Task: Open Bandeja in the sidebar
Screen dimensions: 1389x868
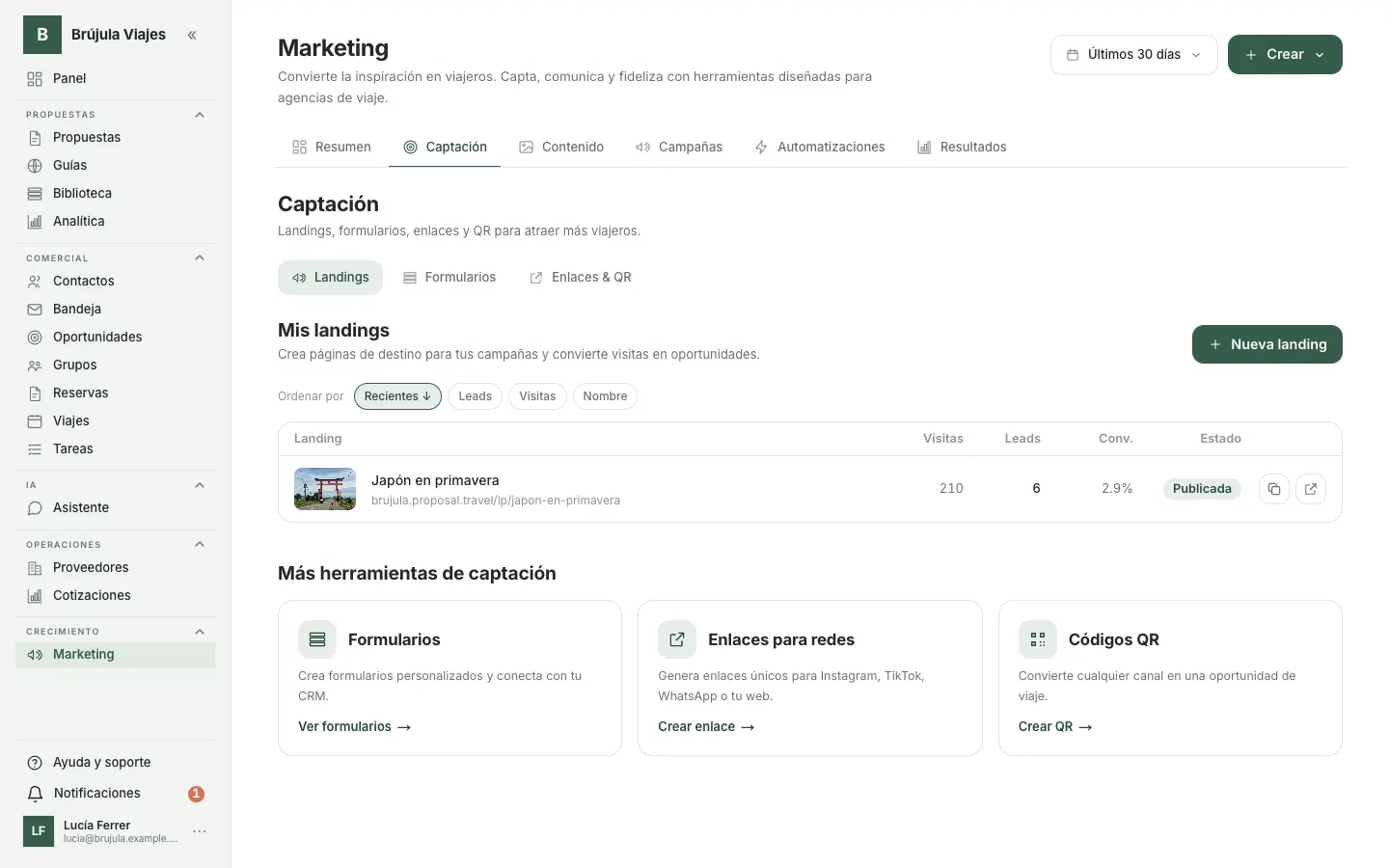Action: (x=116, y=309)
